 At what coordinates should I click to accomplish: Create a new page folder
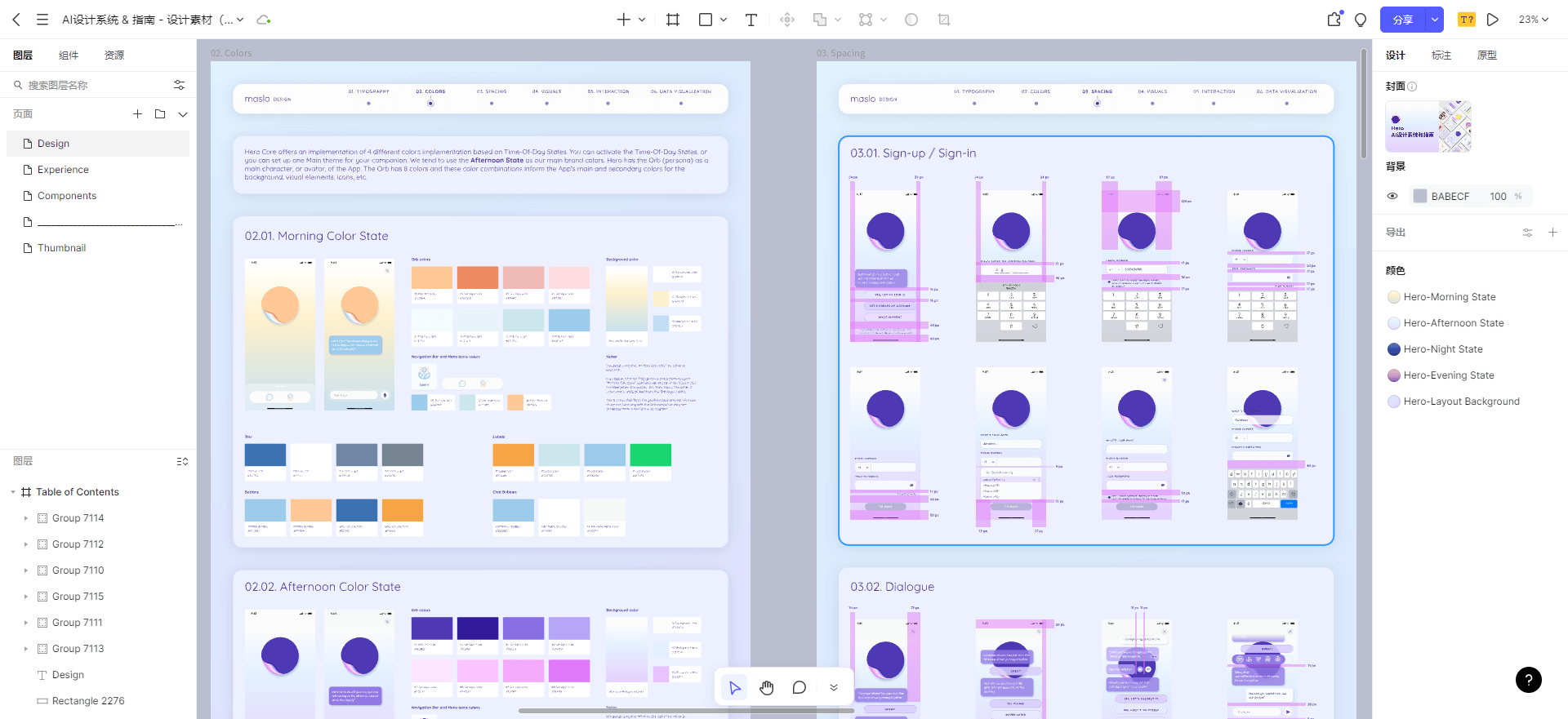pos(160,114)
